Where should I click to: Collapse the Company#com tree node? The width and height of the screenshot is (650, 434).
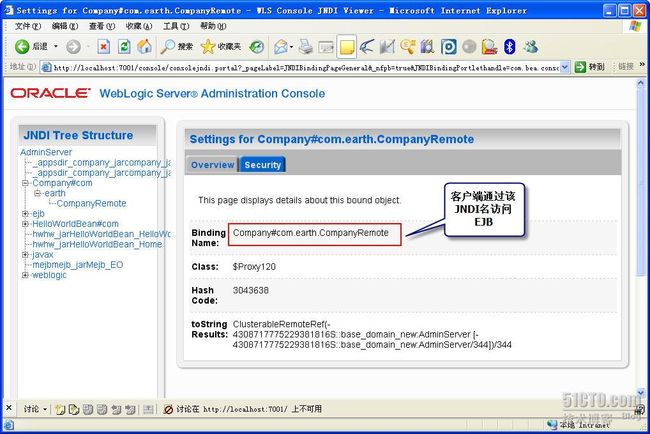pos(25,183)
